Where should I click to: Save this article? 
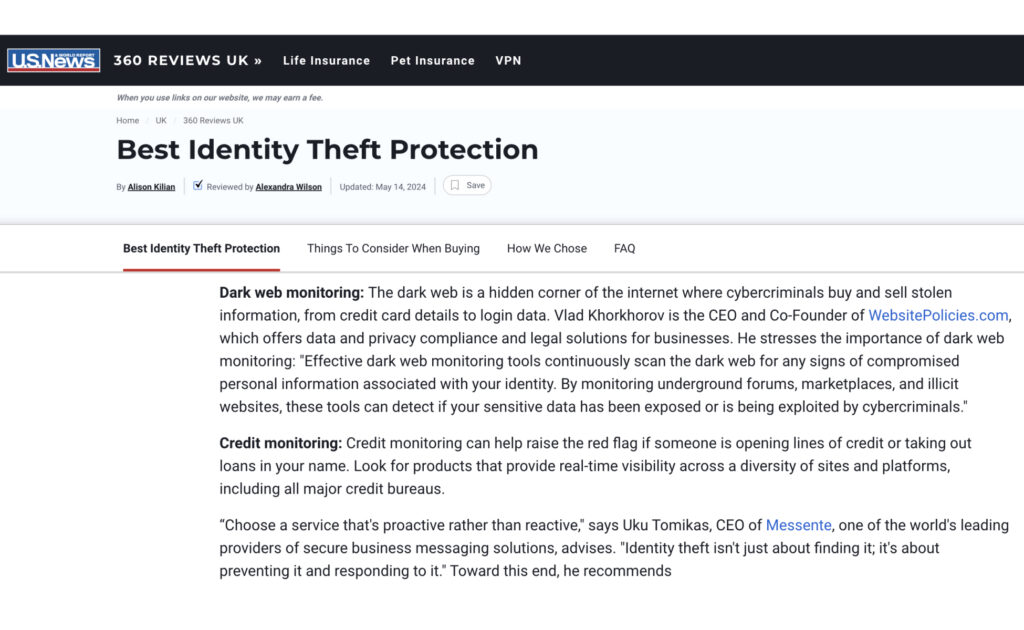(467, 185)
